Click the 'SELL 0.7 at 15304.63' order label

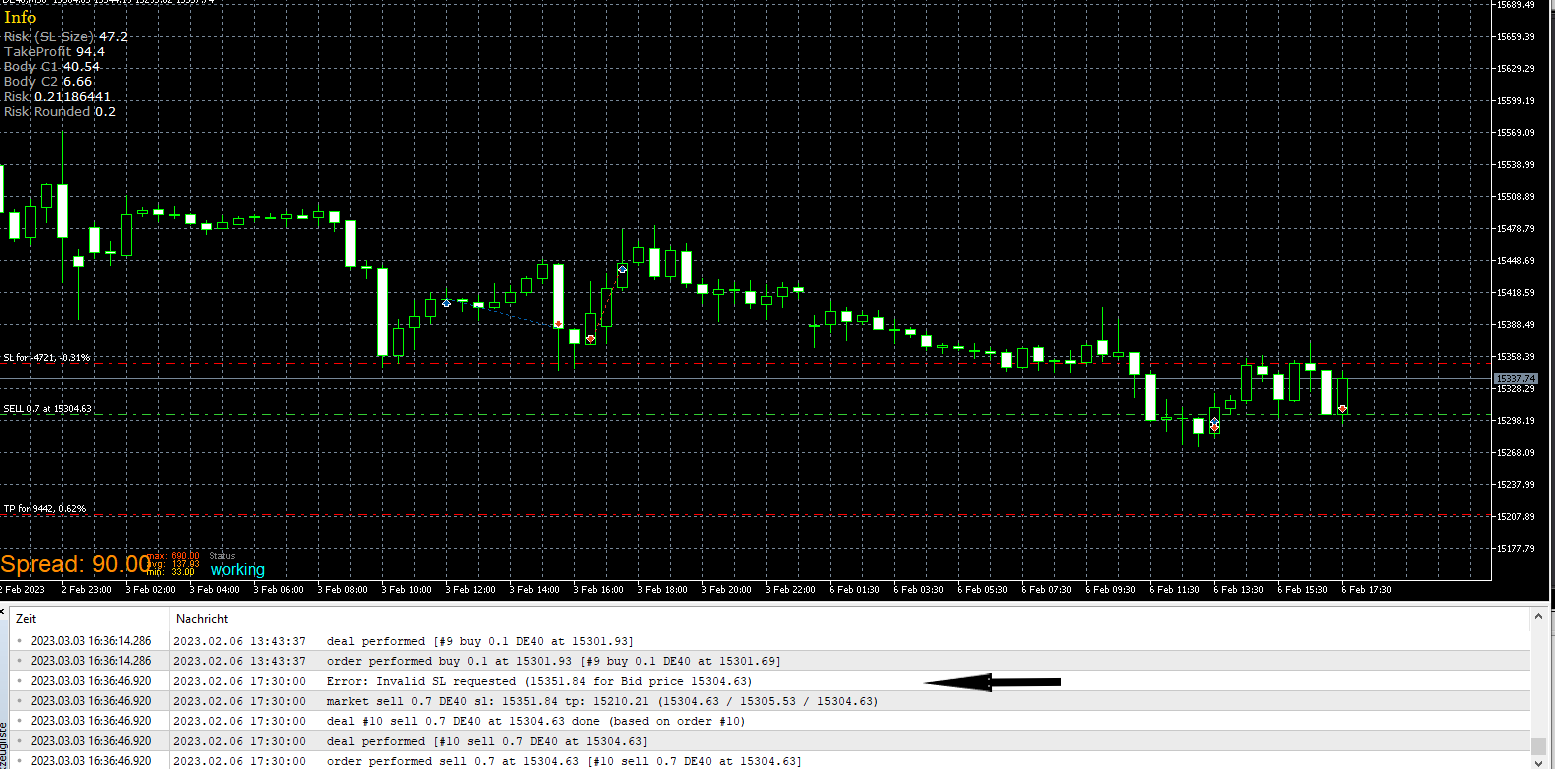[47, 409]
